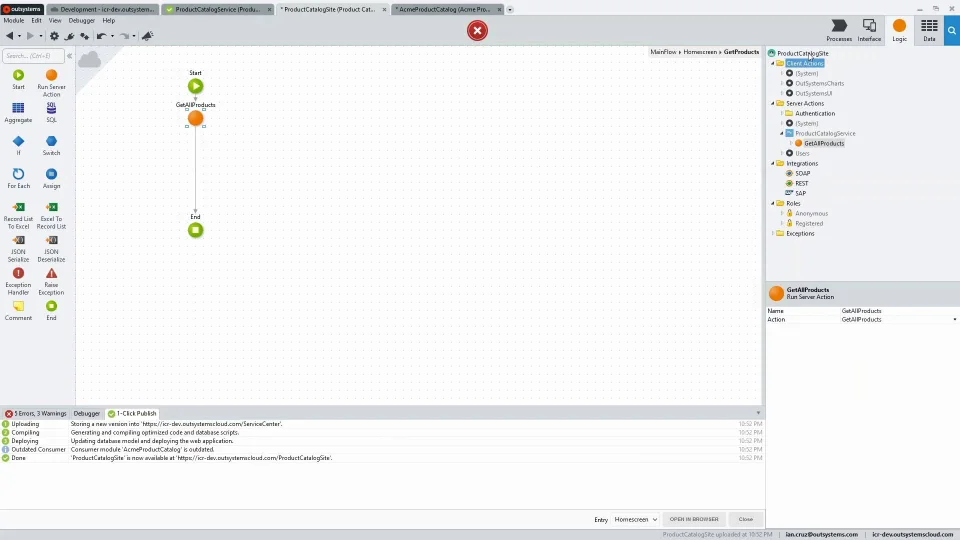Click the MainFlow breadcrumb link
This screenshot has height=540, width=960.
click(x=663, y=52)
